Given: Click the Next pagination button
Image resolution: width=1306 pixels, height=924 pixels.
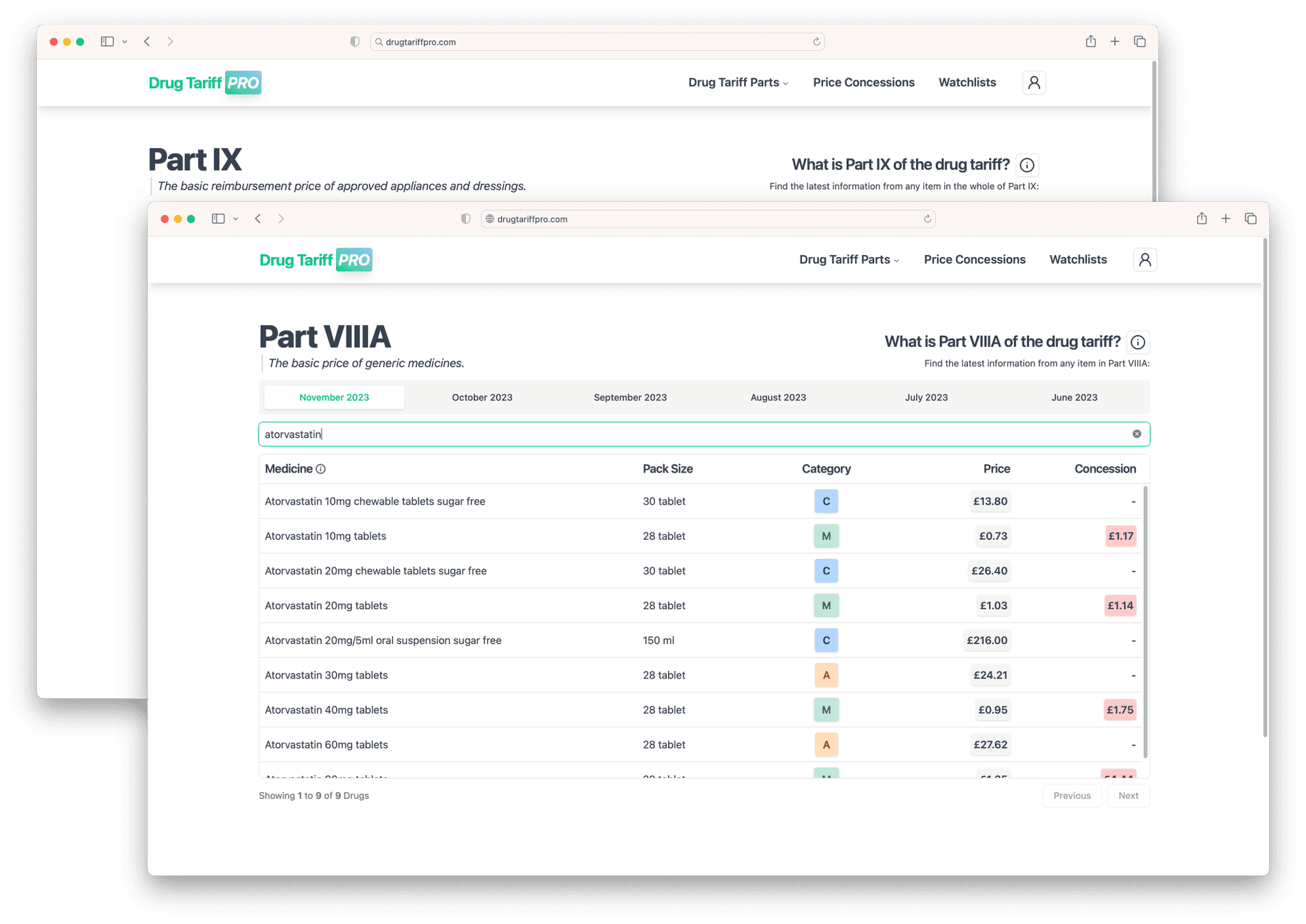Looking at the screenshot, I should [x=1128, y=795].
